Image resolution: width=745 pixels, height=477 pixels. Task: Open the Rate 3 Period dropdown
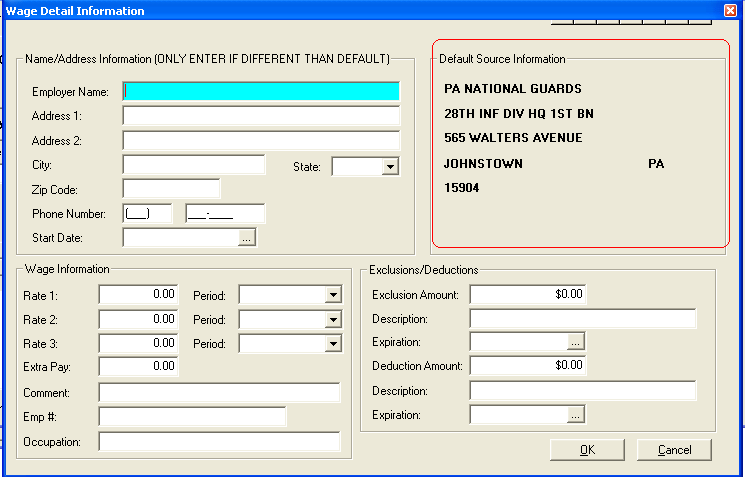333,344
